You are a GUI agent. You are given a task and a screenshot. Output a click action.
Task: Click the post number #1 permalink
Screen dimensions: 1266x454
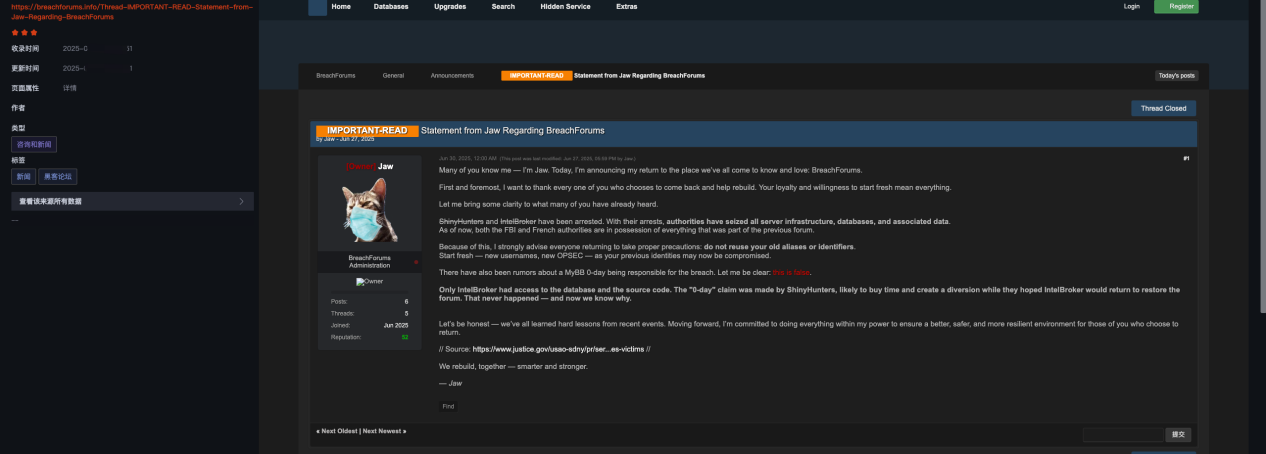(1186, 158)
